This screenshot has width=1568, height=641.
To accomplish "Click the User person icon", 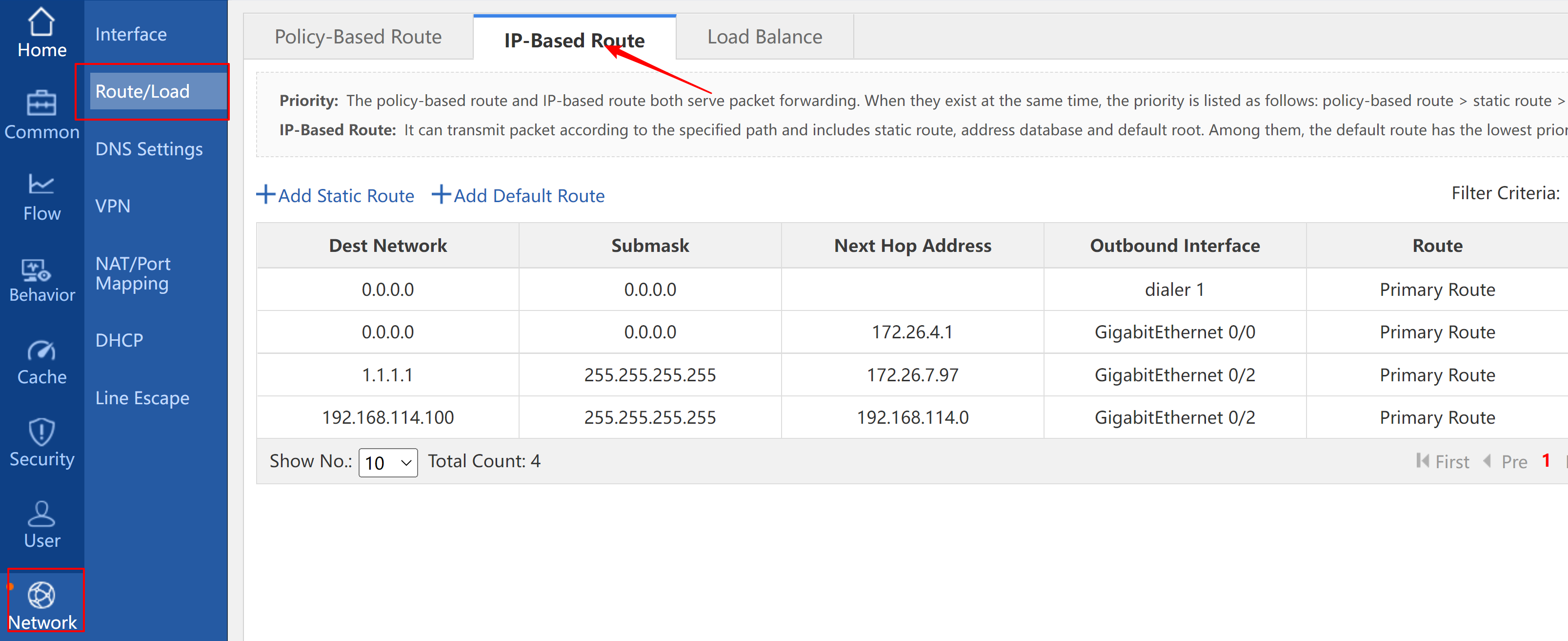I will click(x=41, y=514).
